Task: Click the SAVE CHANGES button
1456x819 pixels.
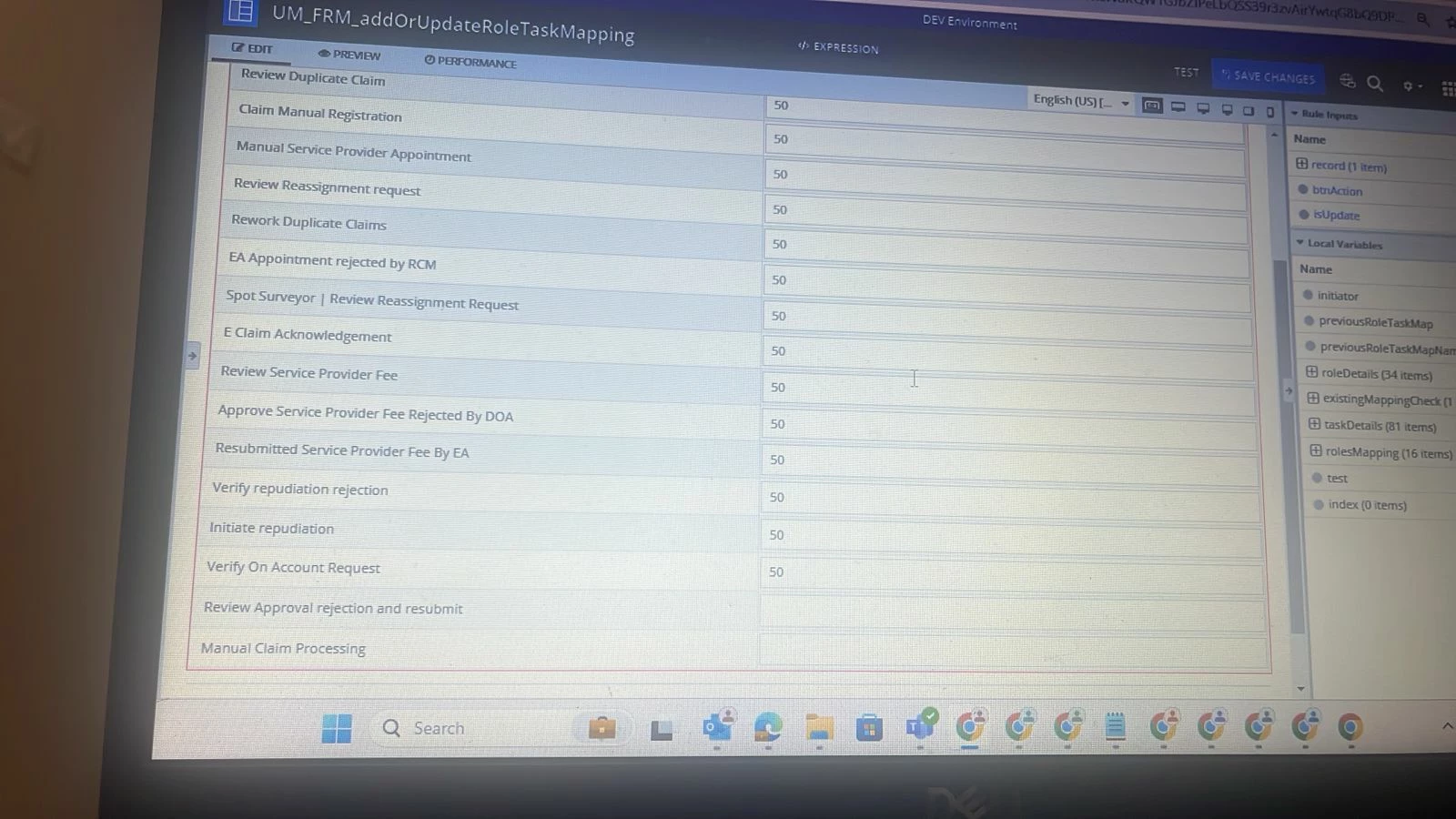Action: (1268, 76)
